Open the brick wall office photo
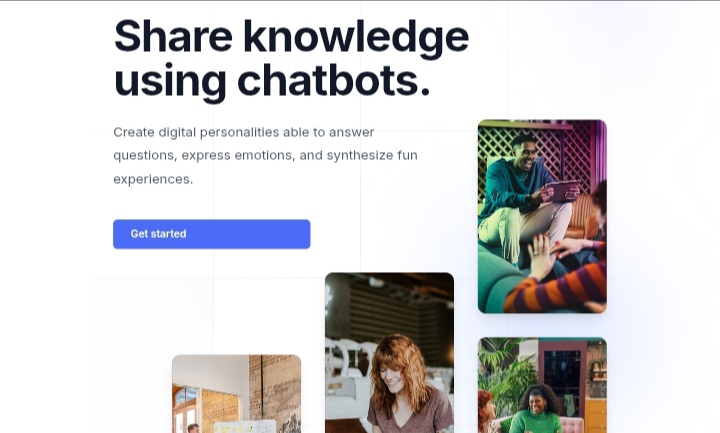Viewport: 720px width, 433px height. [x=236, y=394]
